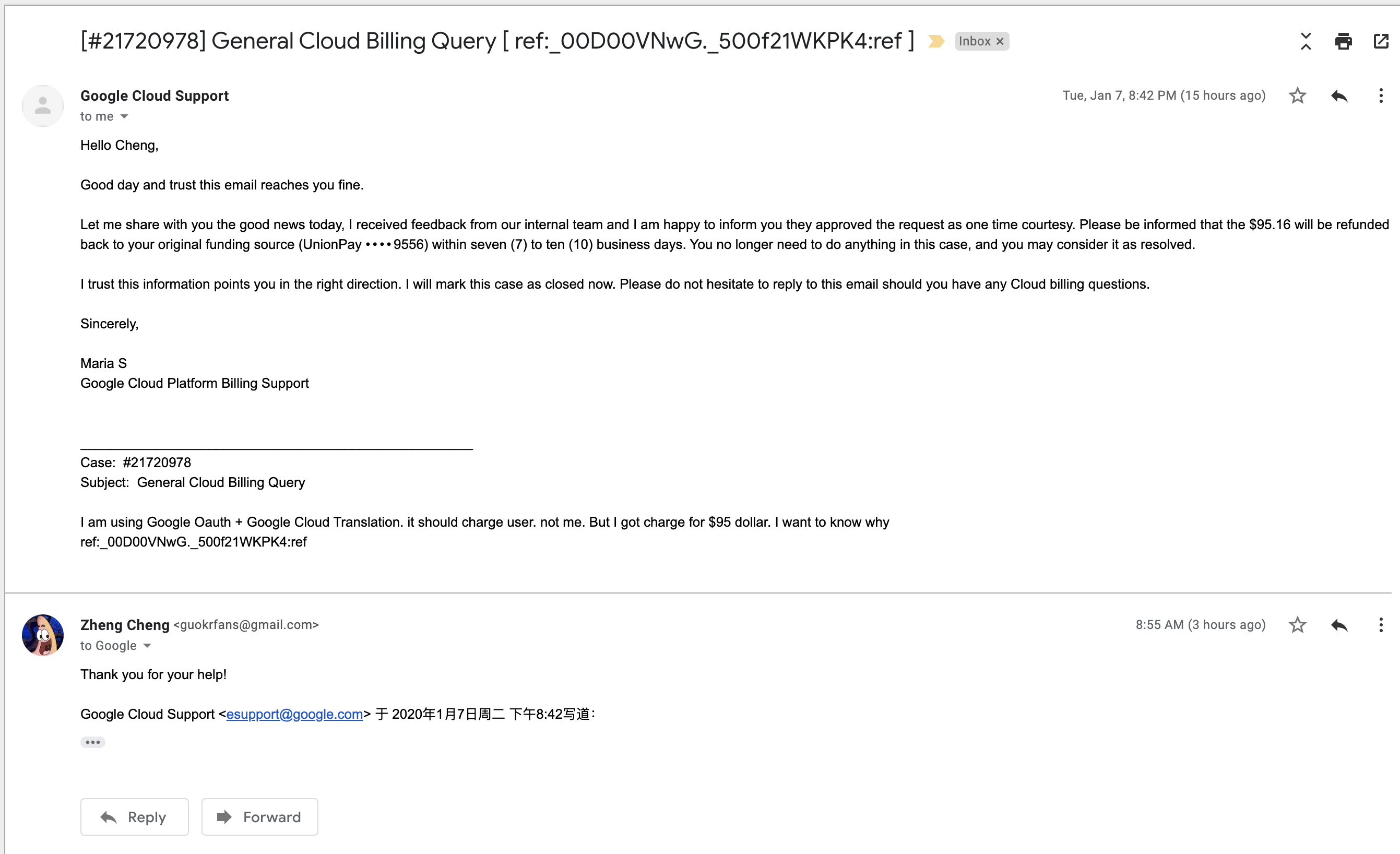Print all messages in this conversation

[x=1343, y=41]
